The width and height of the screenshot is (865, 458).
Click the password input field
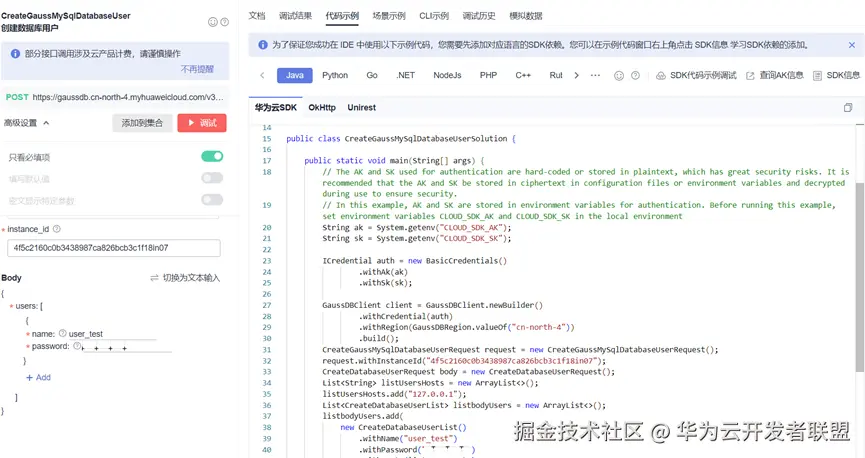click(x=127, y=347)
